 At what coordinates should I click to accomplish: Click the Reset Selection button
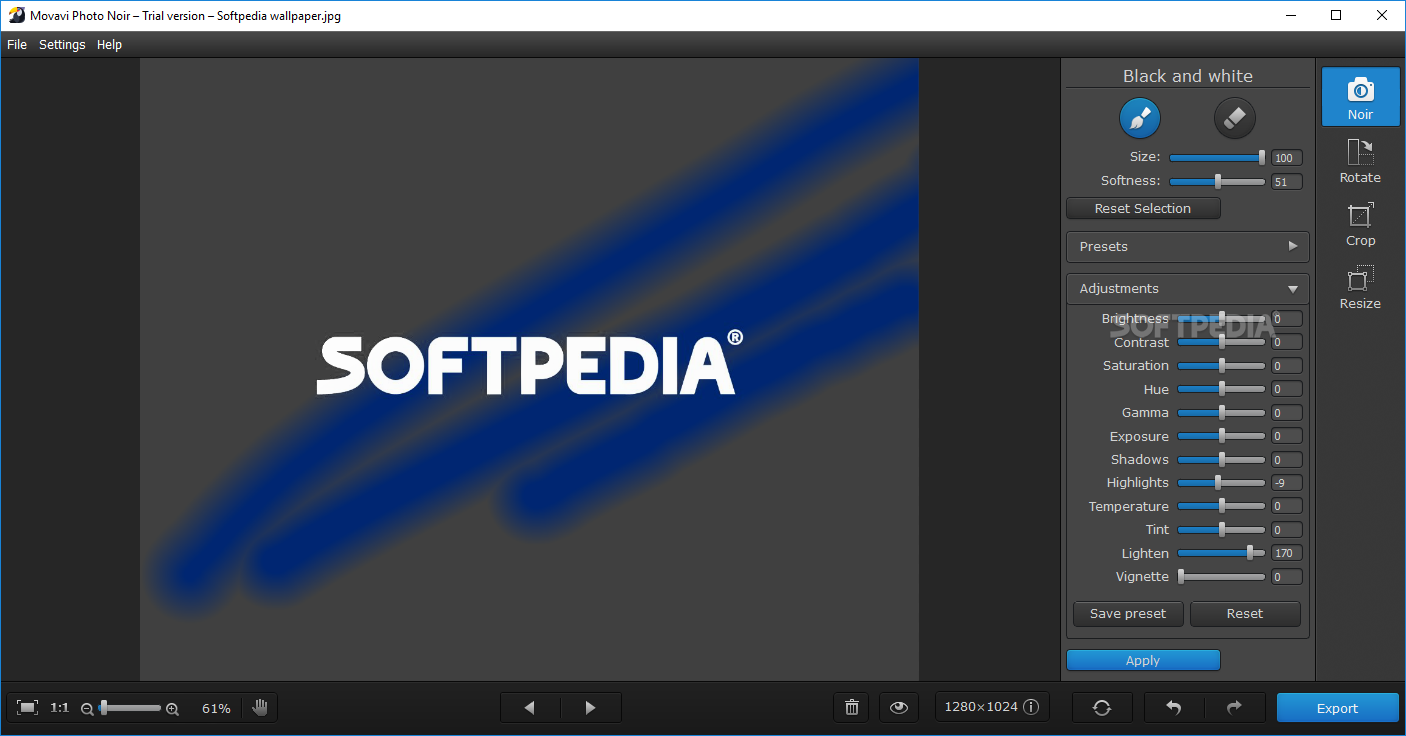(1143, 208)
